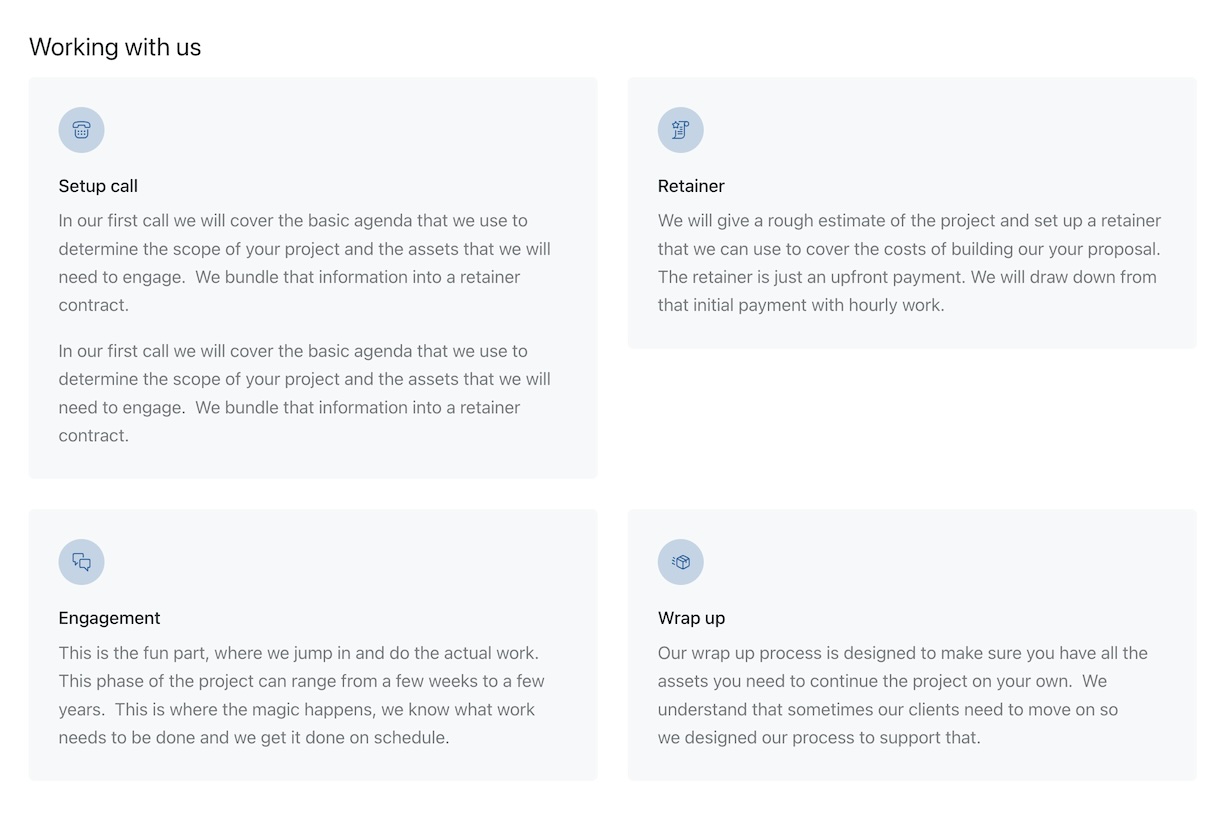Screen dimensions: 1227x820
Task: Click the "Working with us" page heading
Action: [115, 47]
